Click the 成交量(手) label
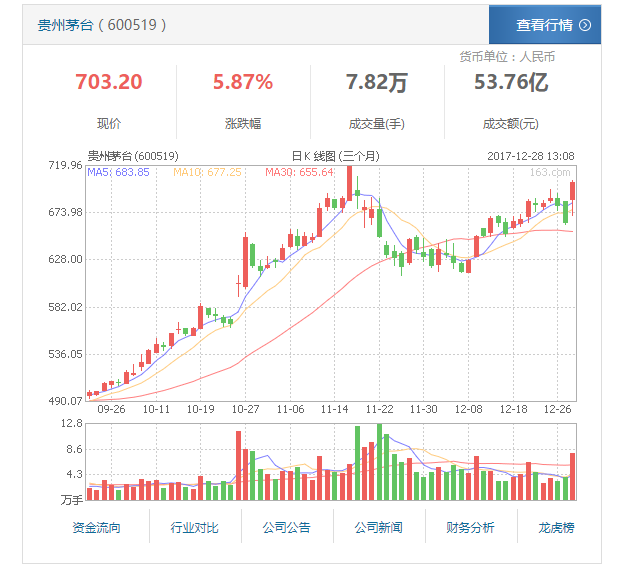636x575 pixels. click(x=376, y=124)
